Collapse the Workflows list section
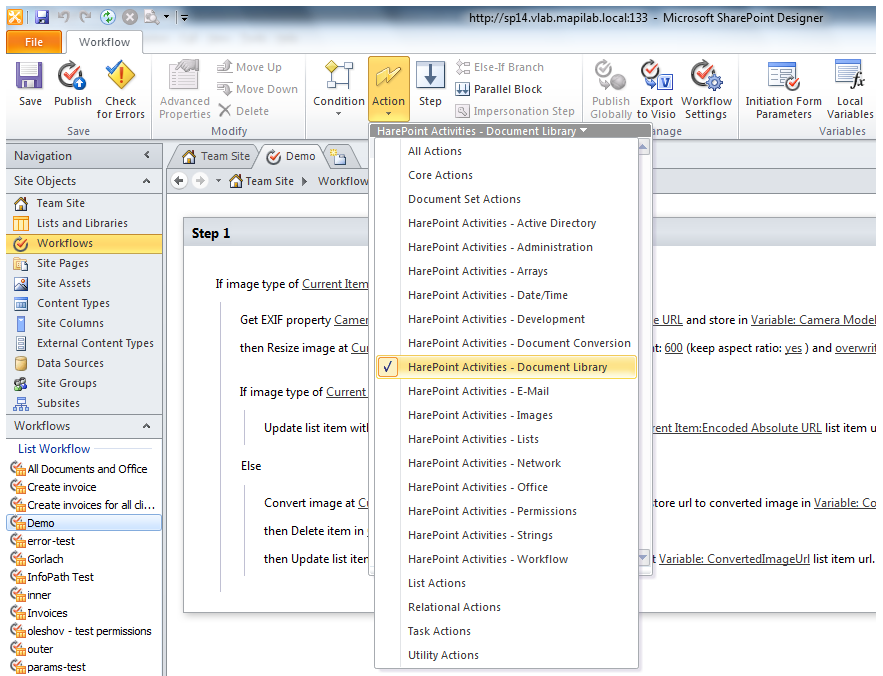Screen dimensions: 883x676 (147, 426)
